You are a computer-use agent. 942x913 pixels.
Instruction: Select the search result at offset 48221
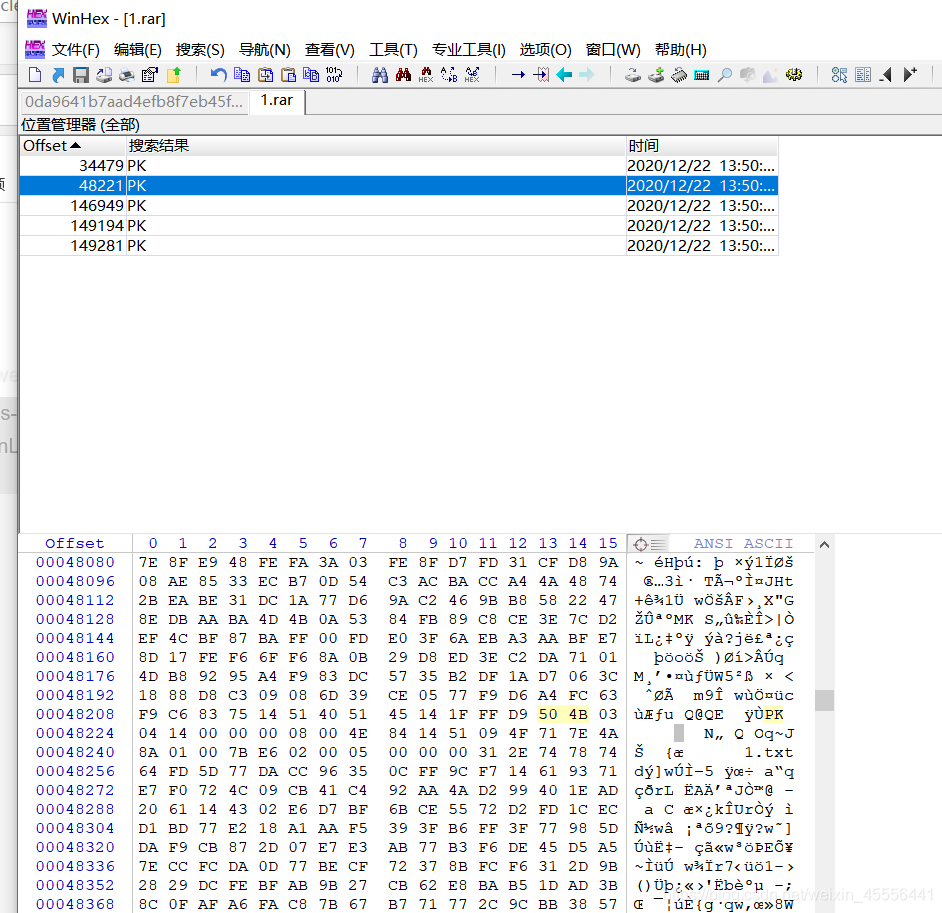coord(399,186)
